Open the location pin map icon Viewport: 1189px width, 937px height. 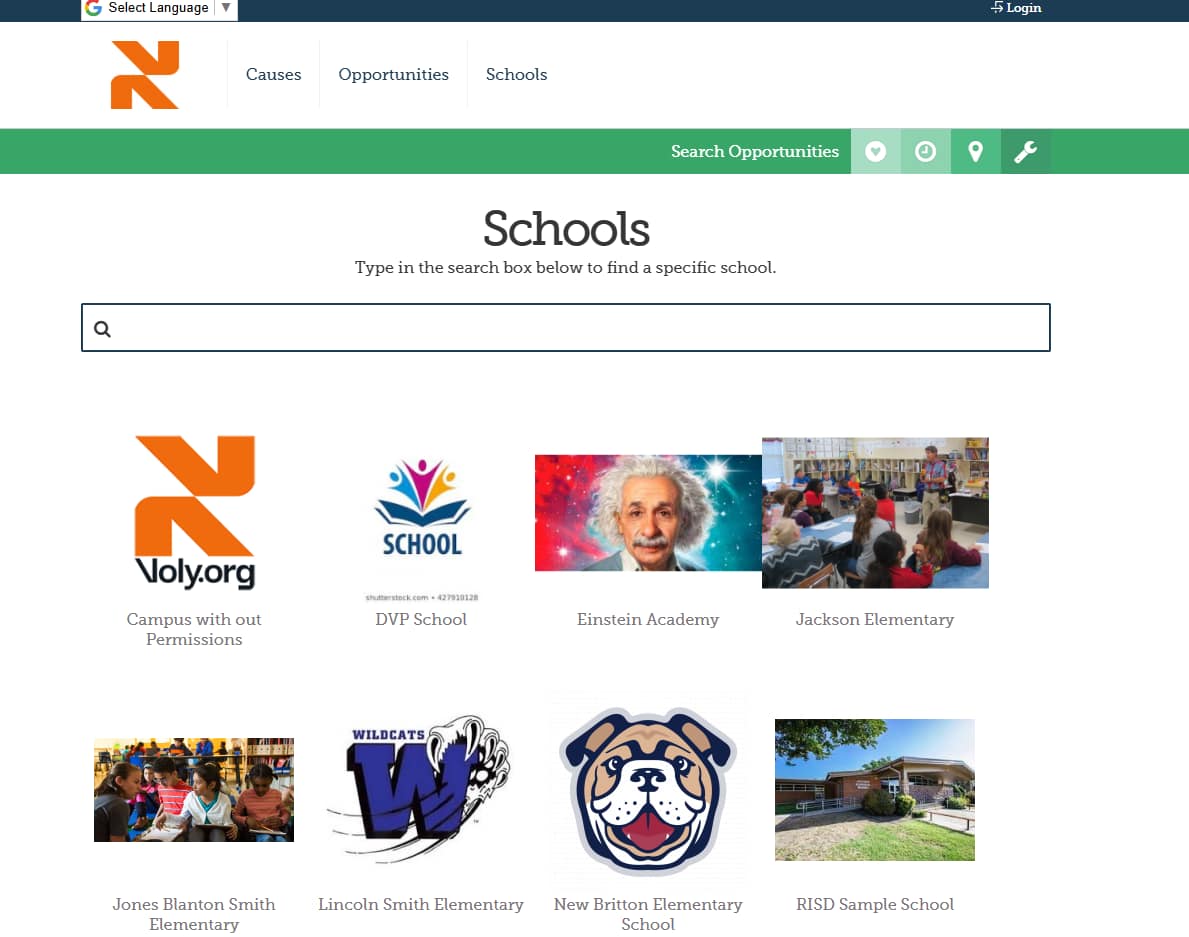point(976,151)
